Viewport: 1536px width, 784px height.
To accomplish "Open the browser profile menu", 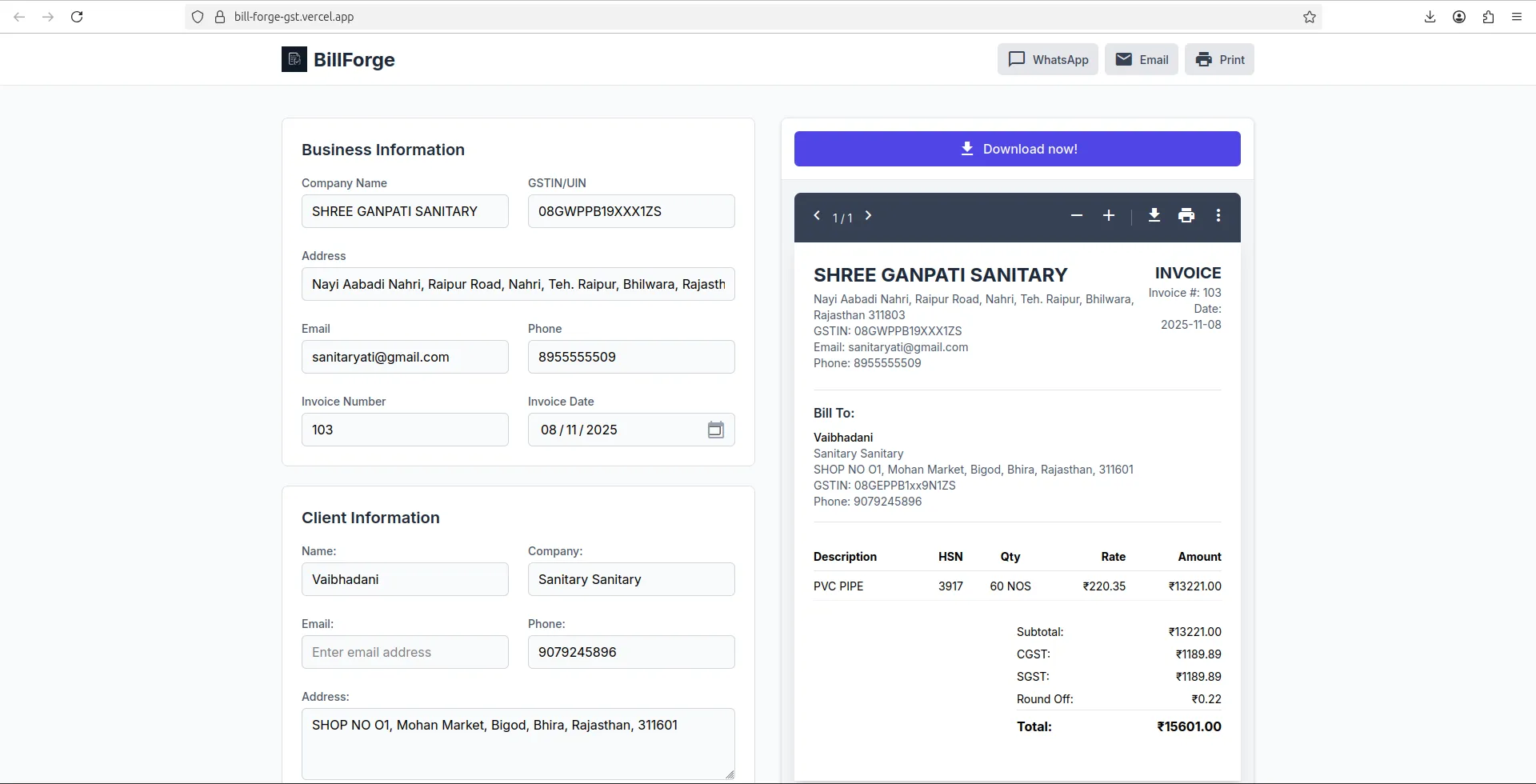I will [1458, 16].
